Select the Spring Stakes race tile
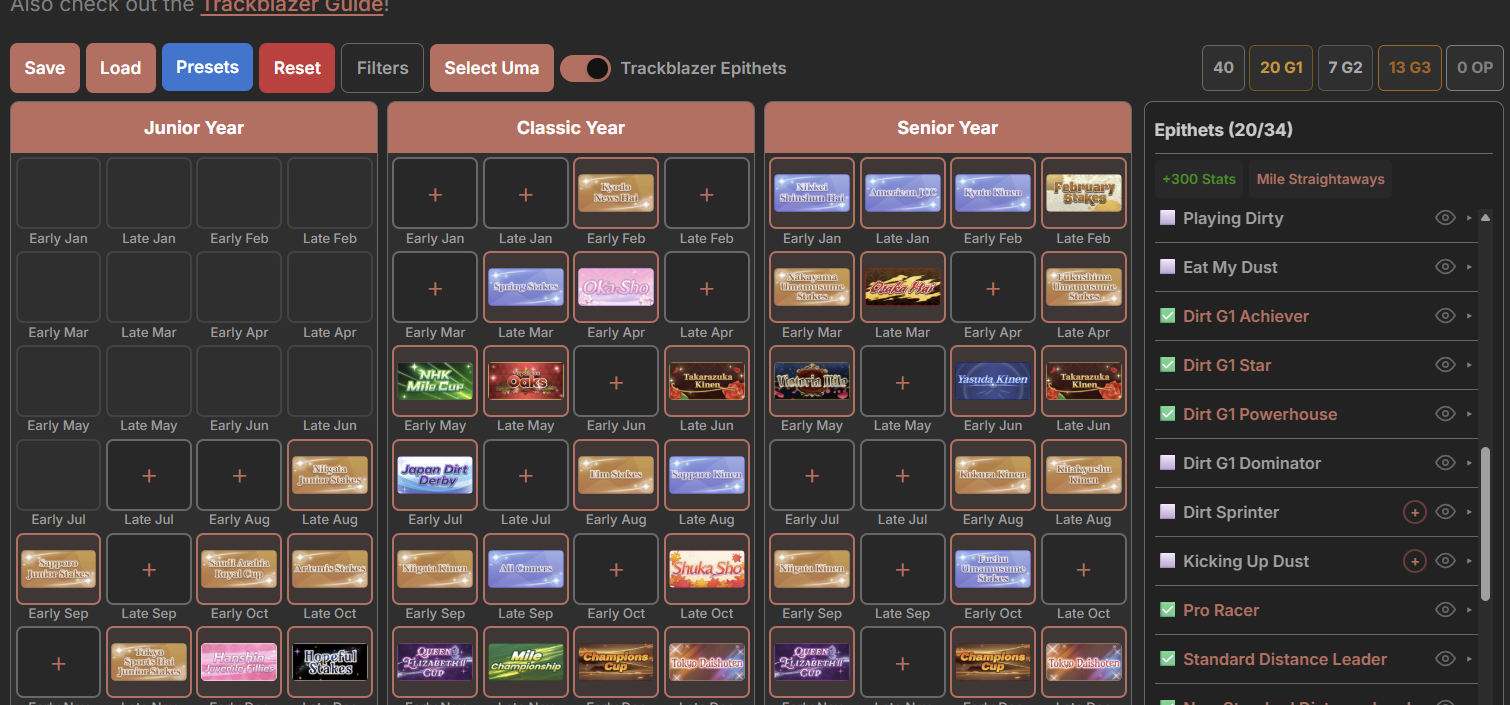Viewport: 1510px width, 705px height. [x=525, y=287]
